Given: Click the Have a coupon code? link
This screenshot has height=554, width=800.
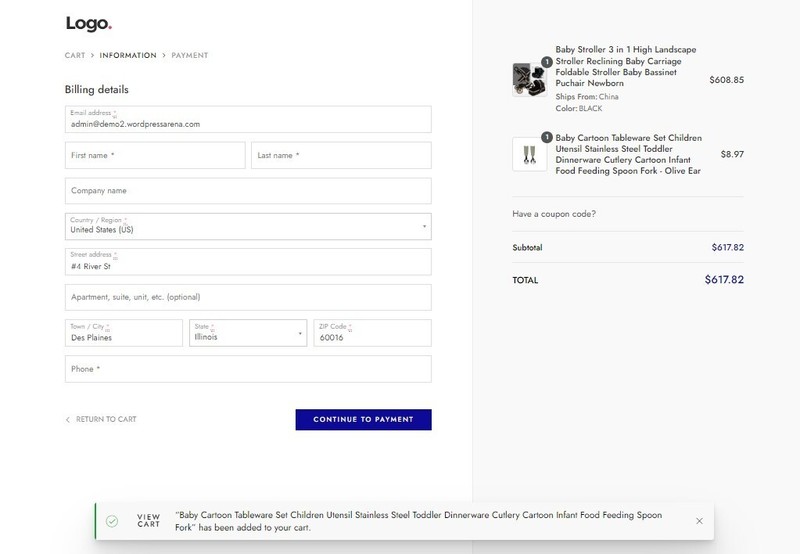Looking at the screenshot, I should pos(554,214).
